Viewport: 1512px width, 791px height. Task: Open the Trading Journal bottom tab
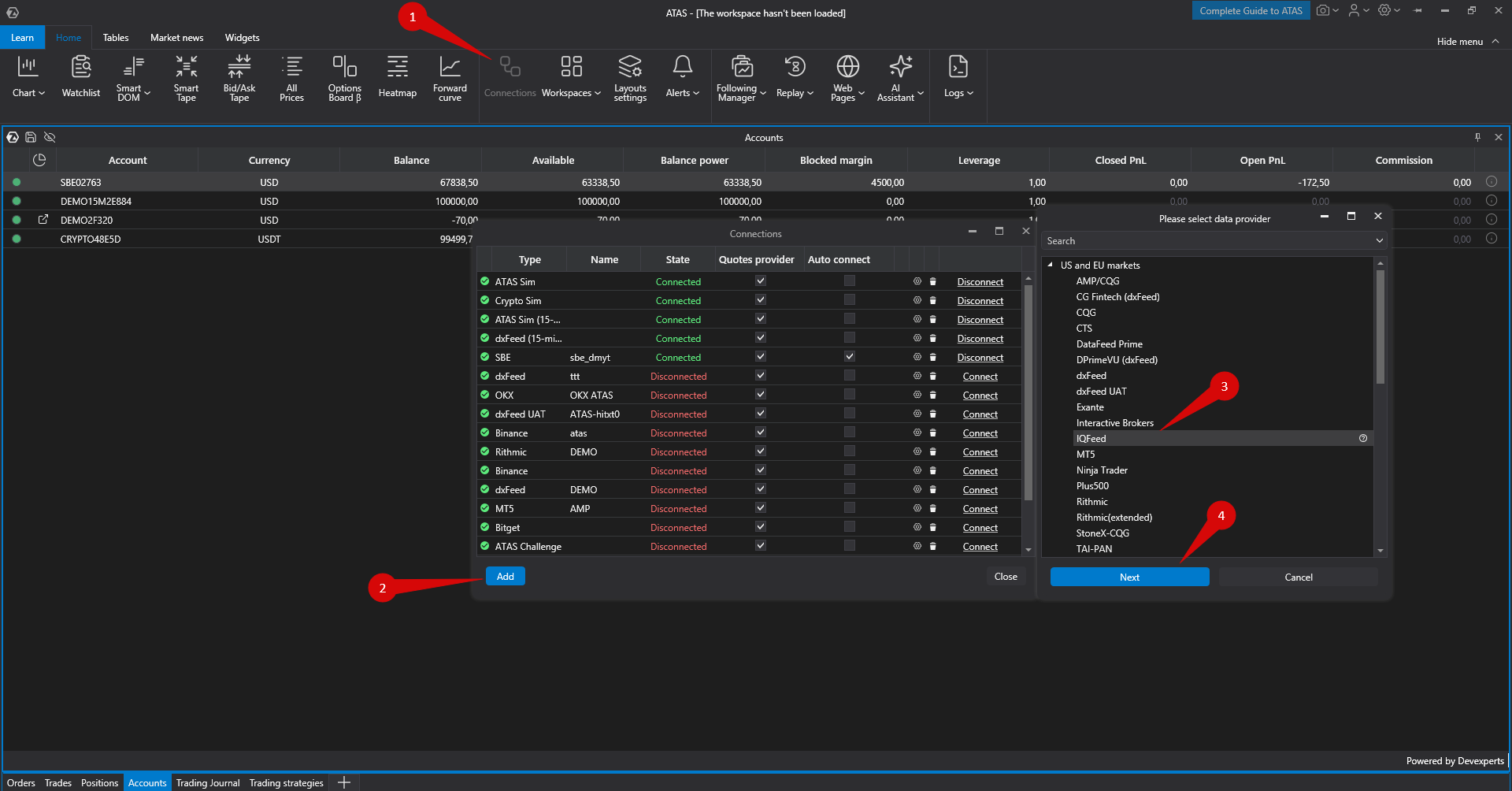tap(208, 782)
